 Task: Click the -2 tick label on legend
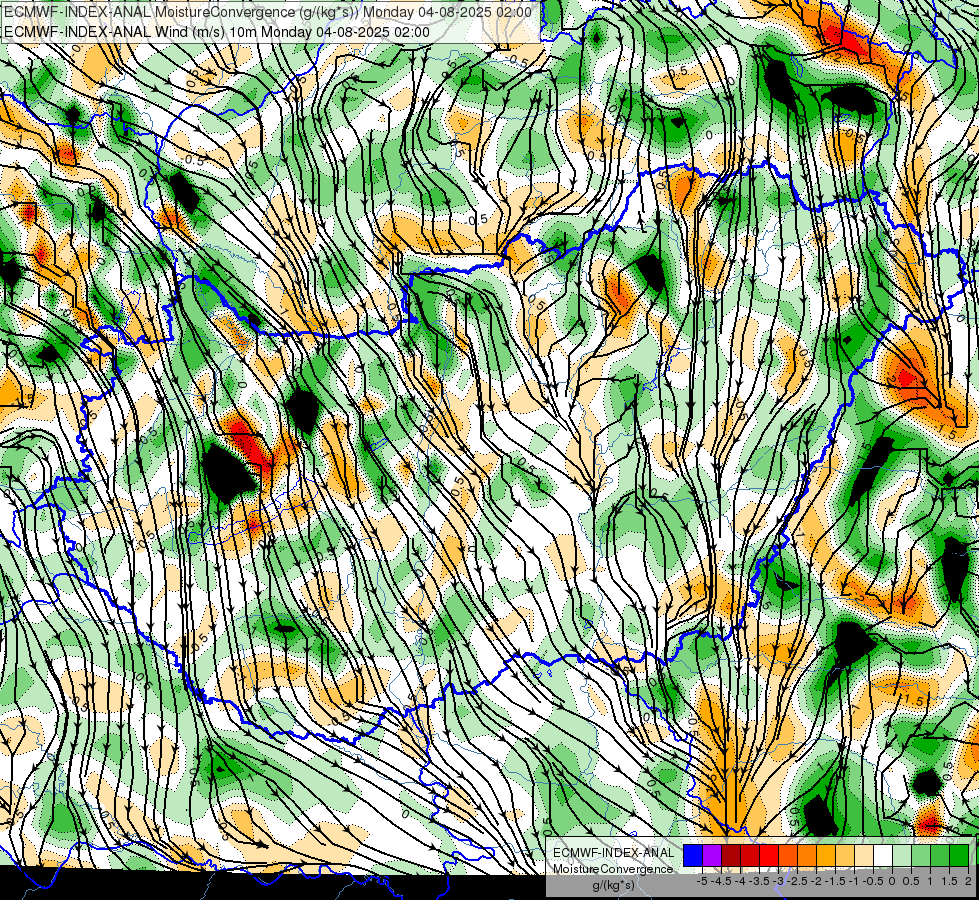point(817,881)
